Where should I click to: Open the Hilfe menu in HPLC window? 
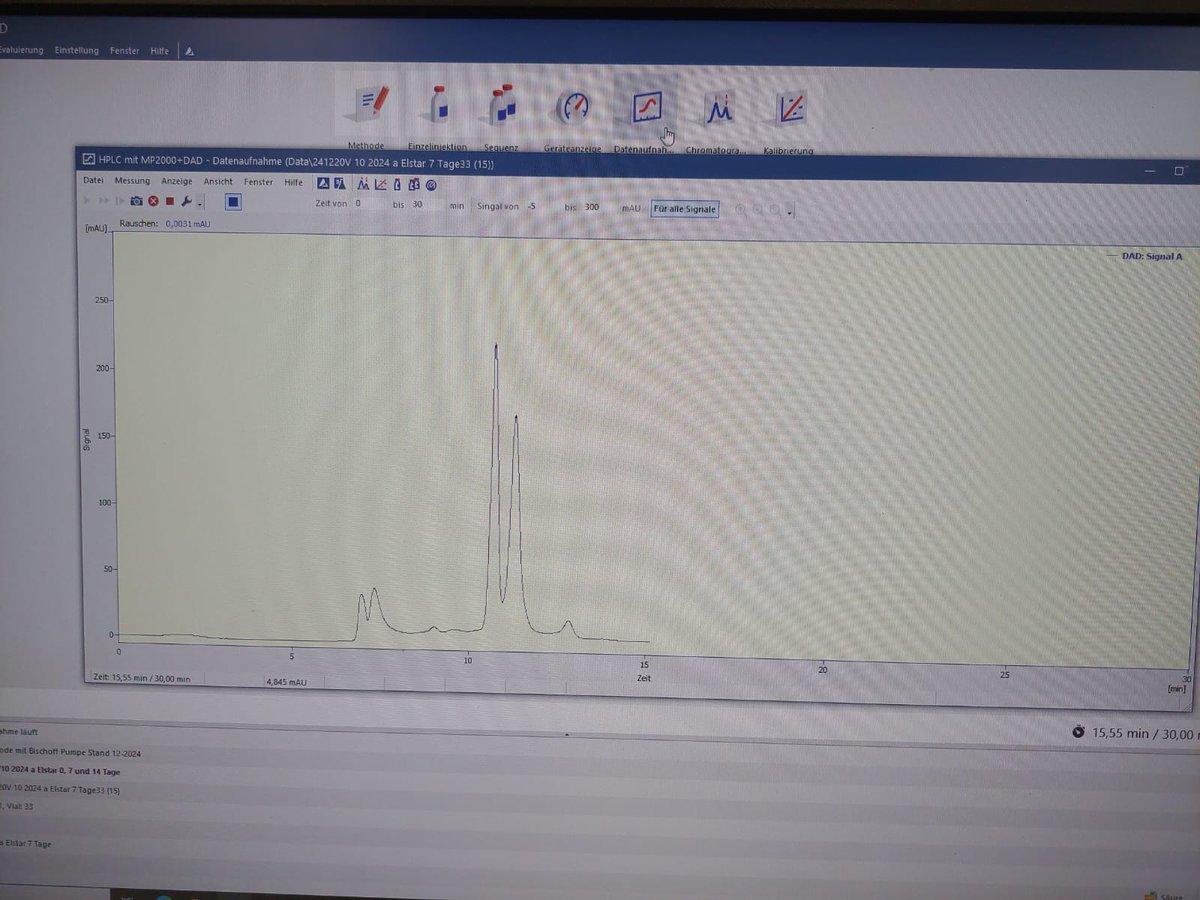pyautogui.click(x=293, y=182)
